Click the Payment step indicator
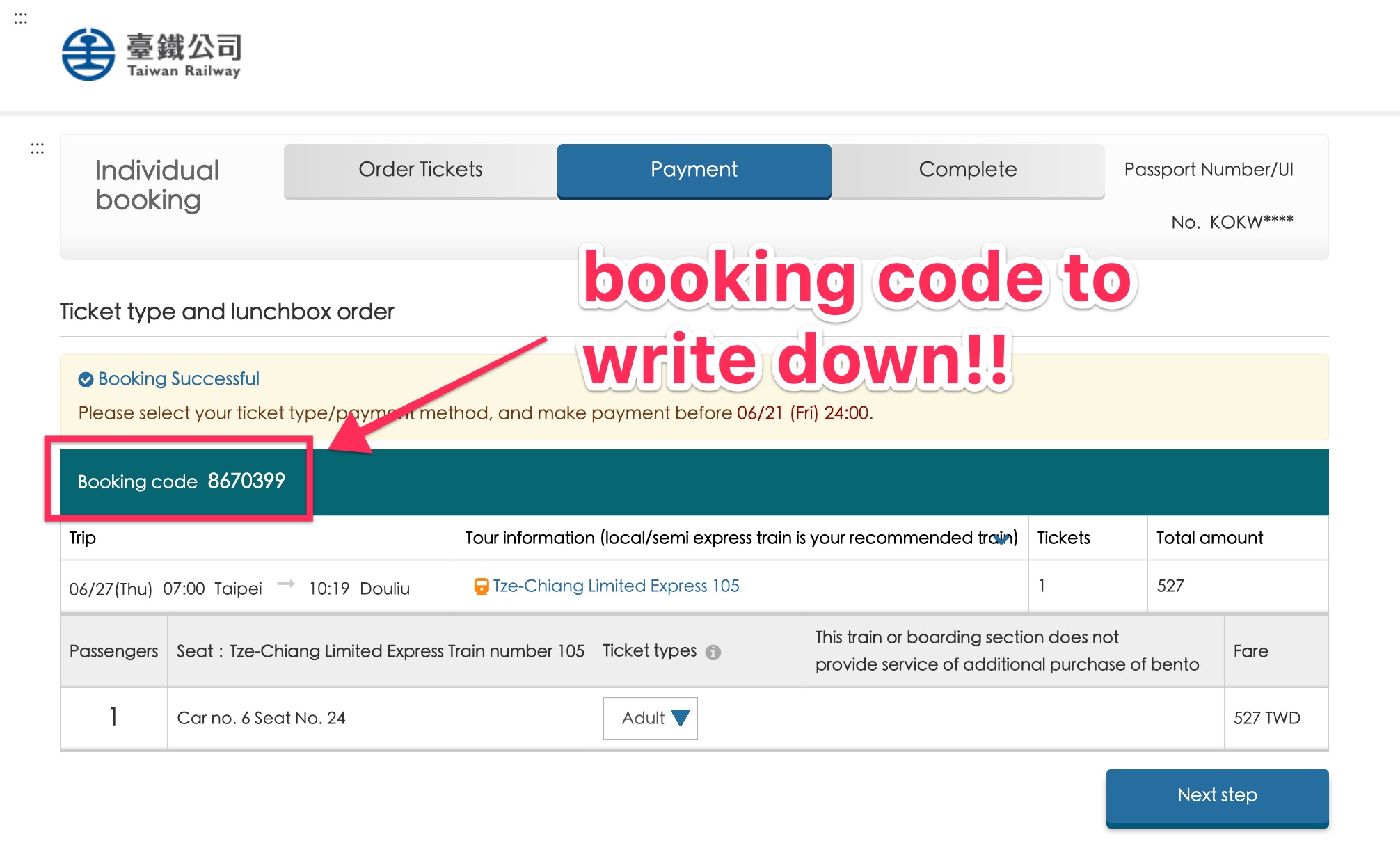The height and width of the screenshot is (864, 1400). [x=692, y=170]
